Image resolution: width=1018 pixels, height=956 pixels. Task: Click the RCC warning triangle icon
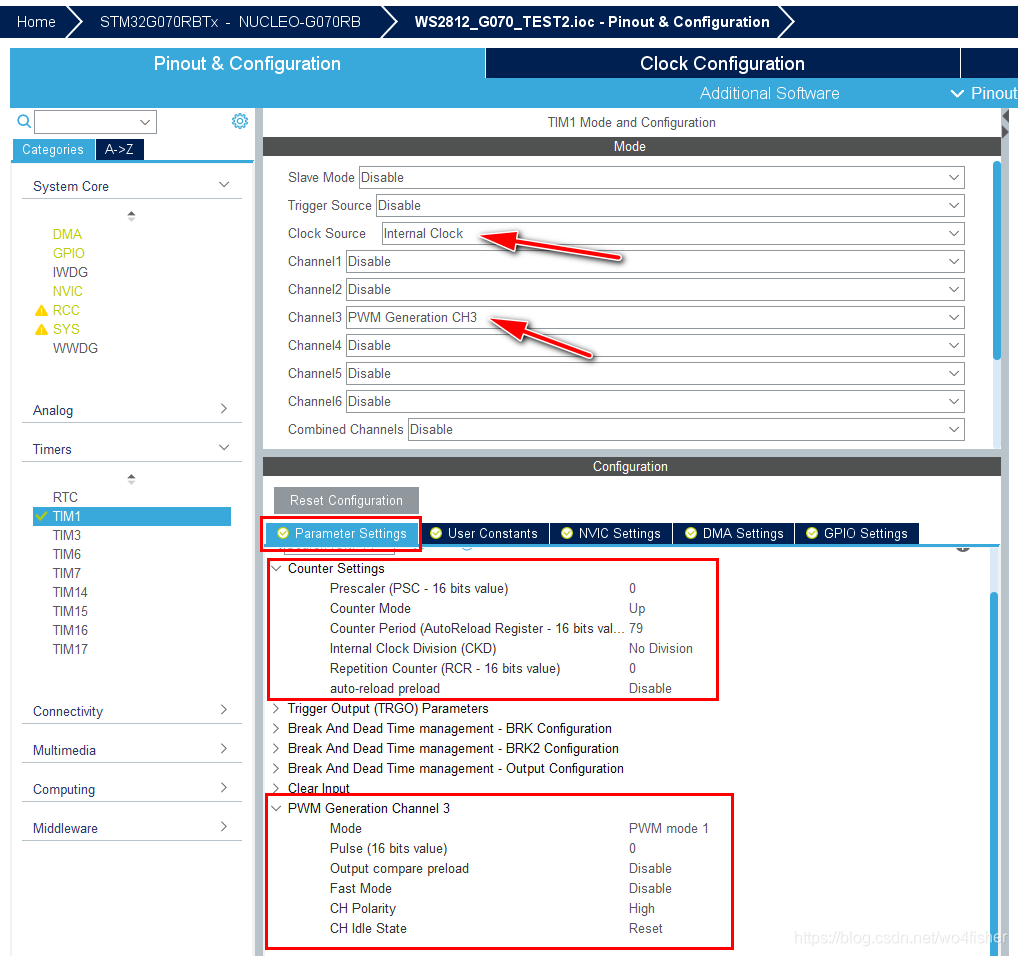(42, 311)
